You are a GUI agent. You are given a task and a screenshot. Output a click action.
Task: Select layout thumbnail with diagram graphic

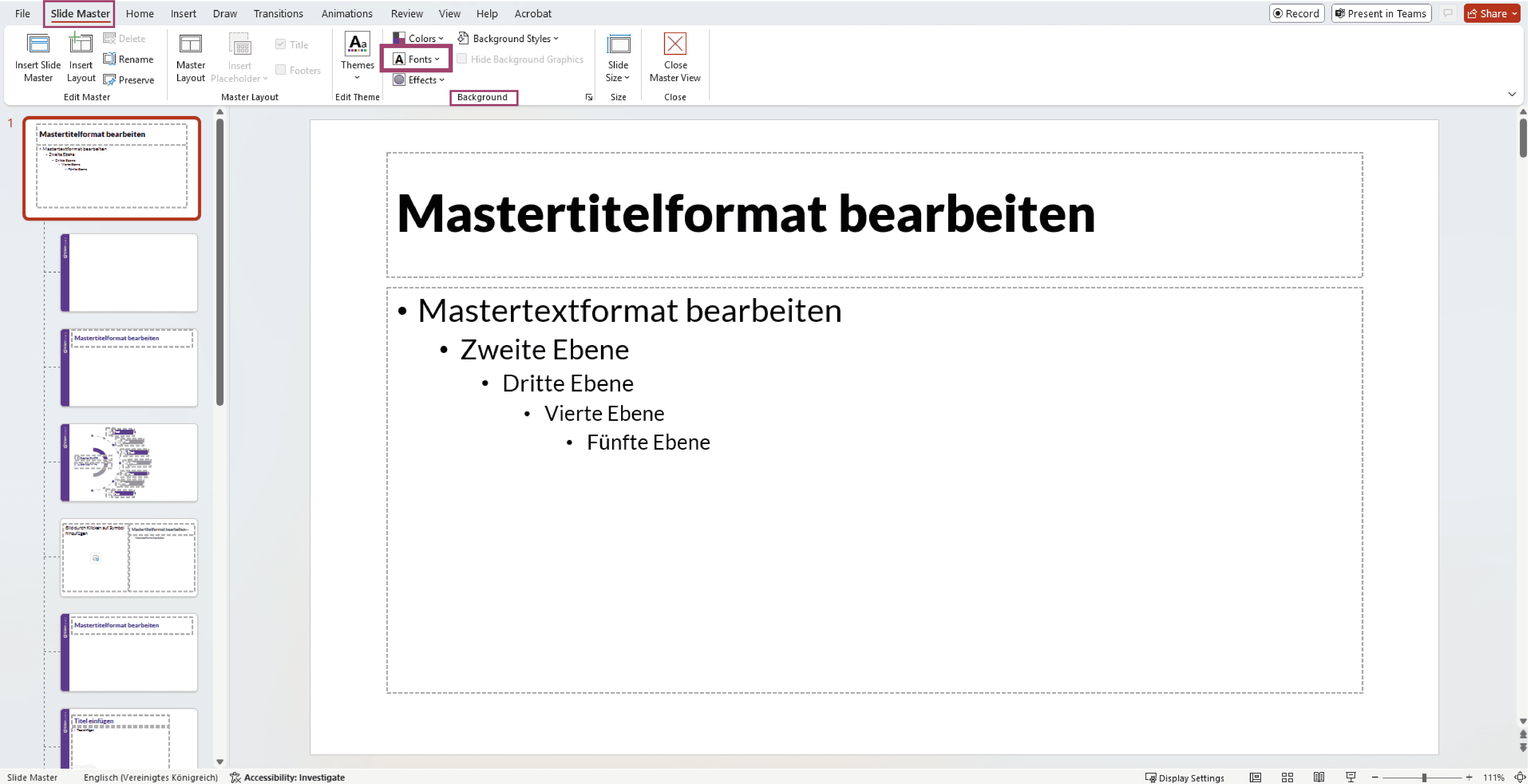(x=129, y=463)
